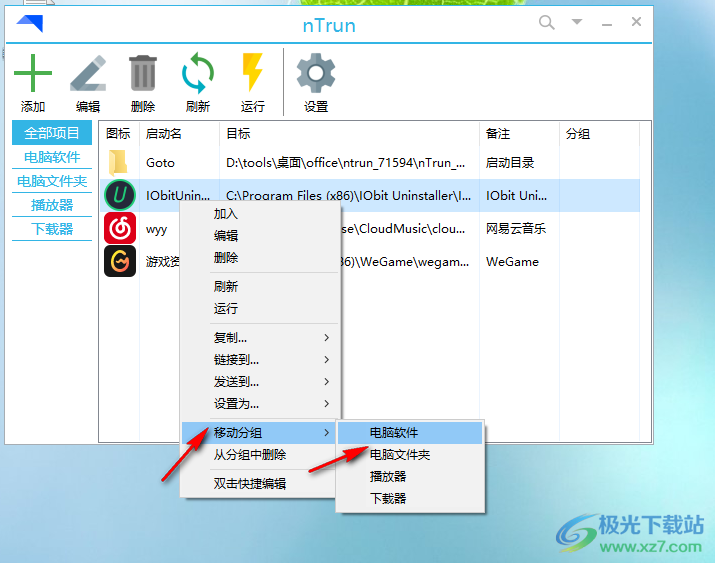Expand the 发送到... submenu
Image resolution: width=715 pixels, height=563 pixels.
(x=260, y=382)
